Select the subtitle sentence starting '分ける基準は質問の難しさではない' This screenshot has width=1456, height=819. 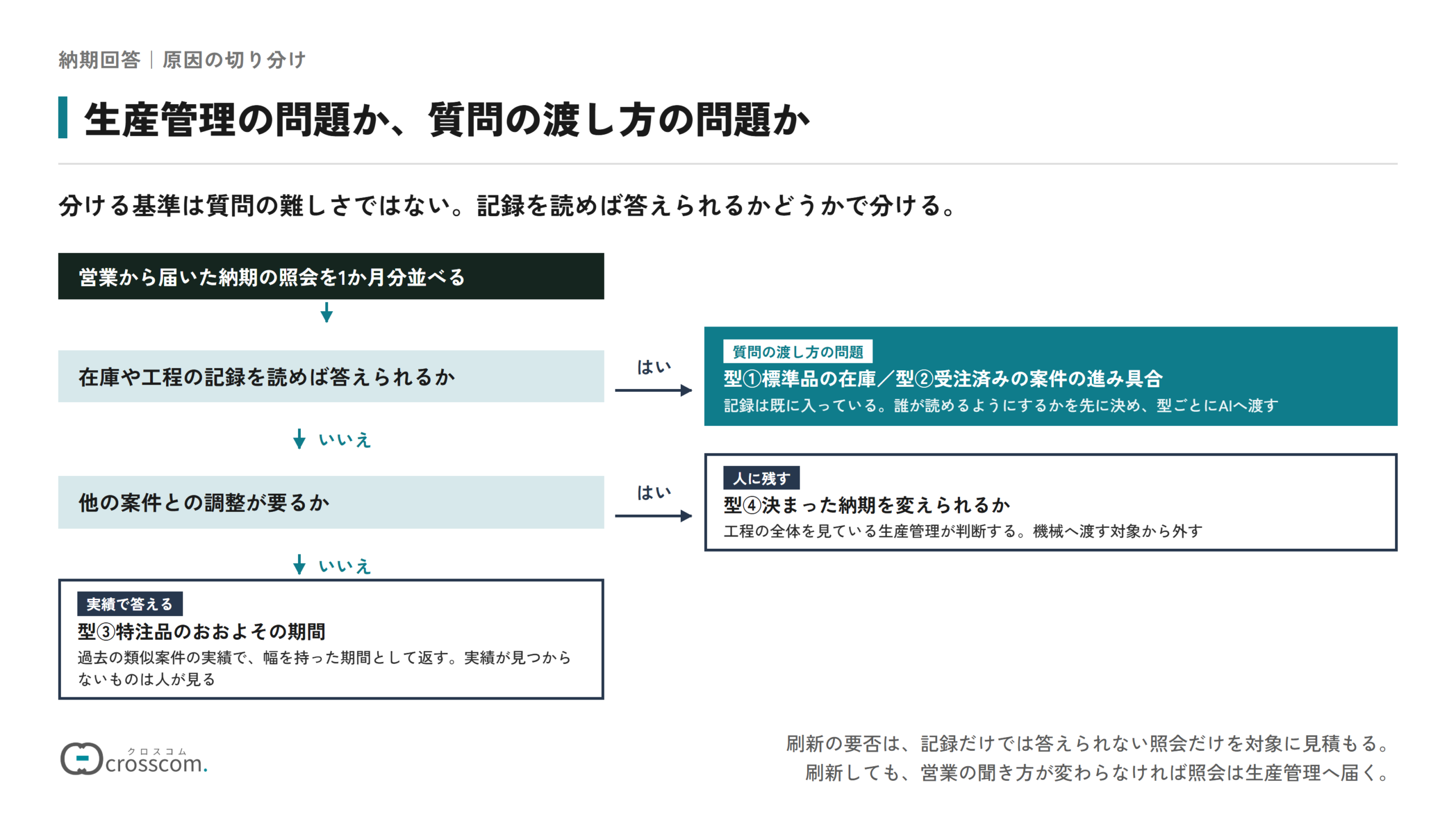tap(508, 205)
